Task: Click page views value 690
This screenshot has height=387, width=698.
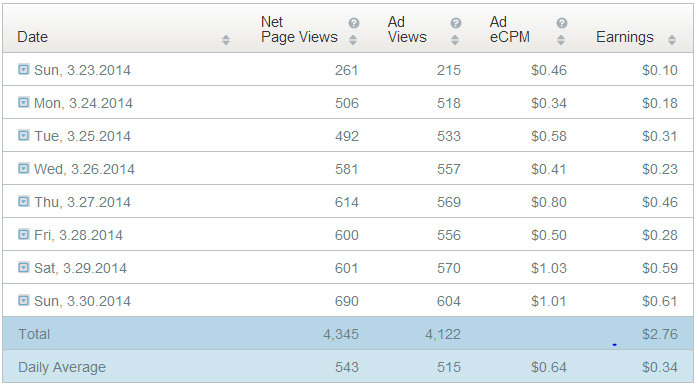Action: click(x=346, y=301)
